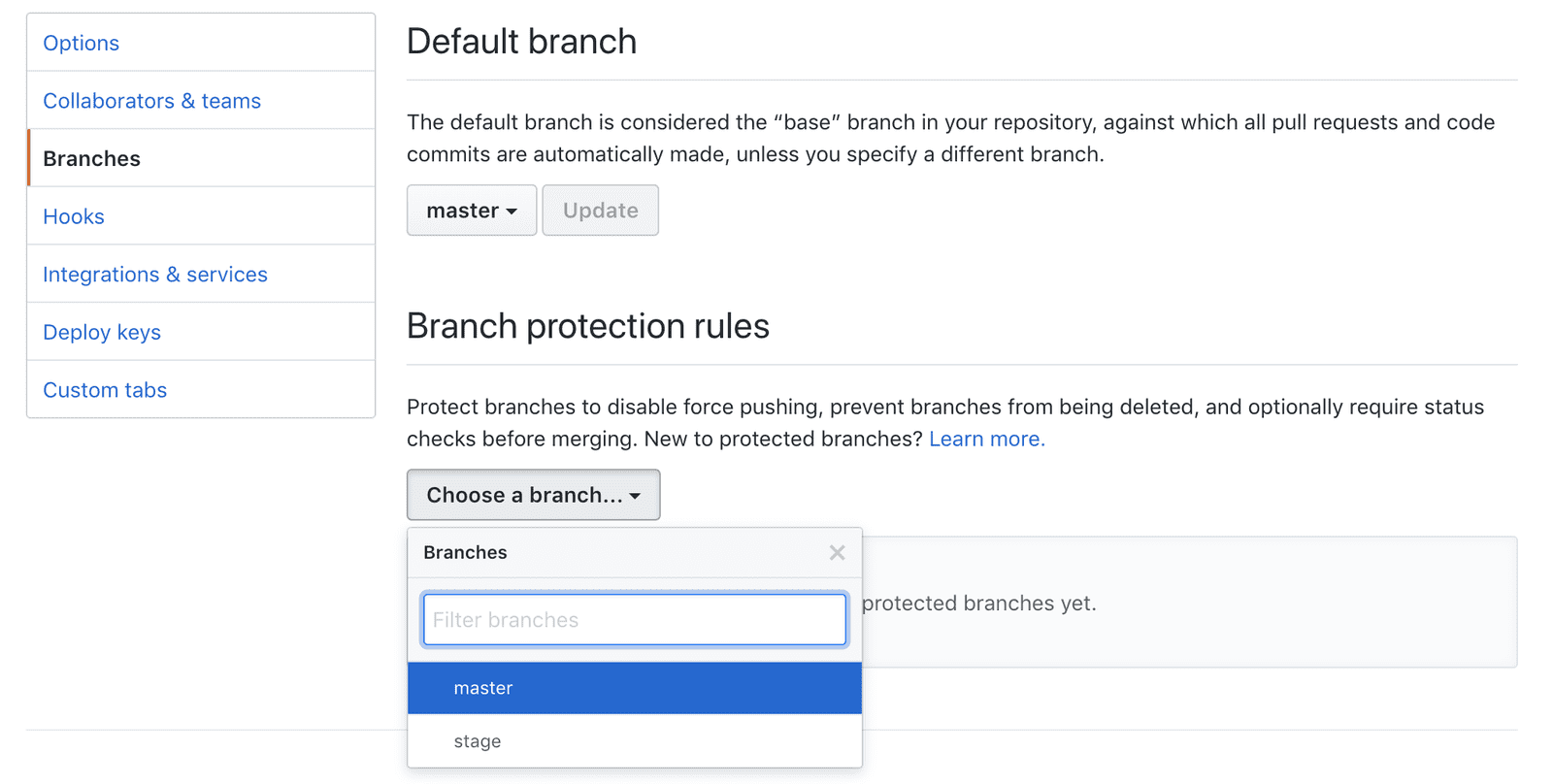The image size is (1553, 784).
Task: Expand the default branch selector arrow
Action: (x=512, y=211)
